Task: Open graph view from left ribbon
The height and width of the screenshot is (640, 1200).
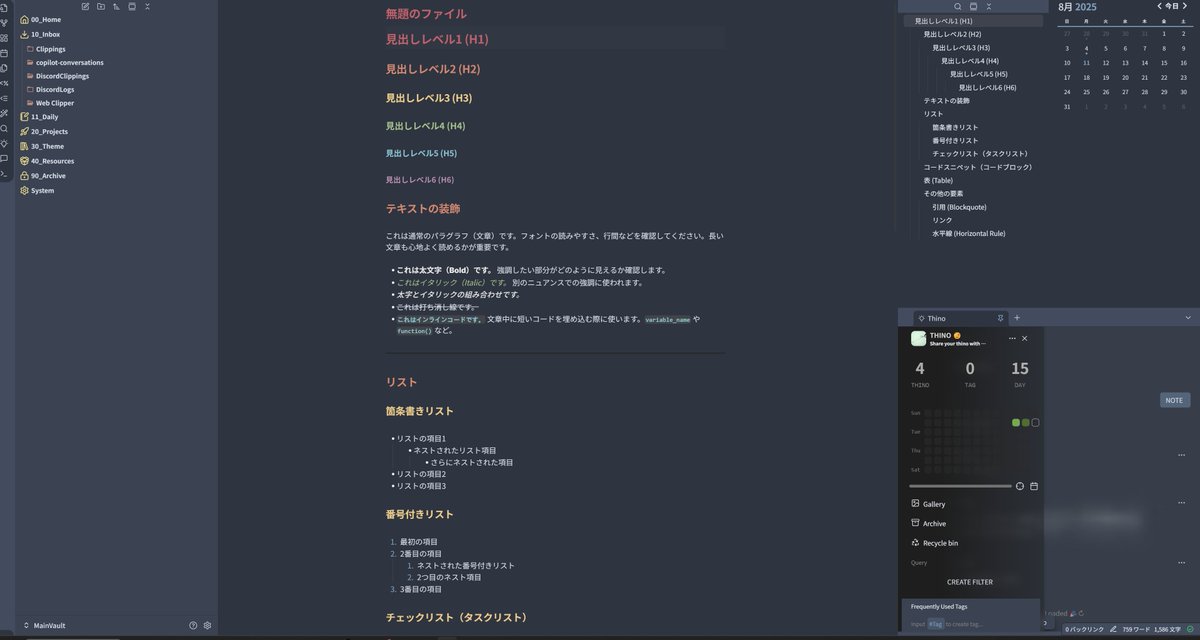Action: 5,22
